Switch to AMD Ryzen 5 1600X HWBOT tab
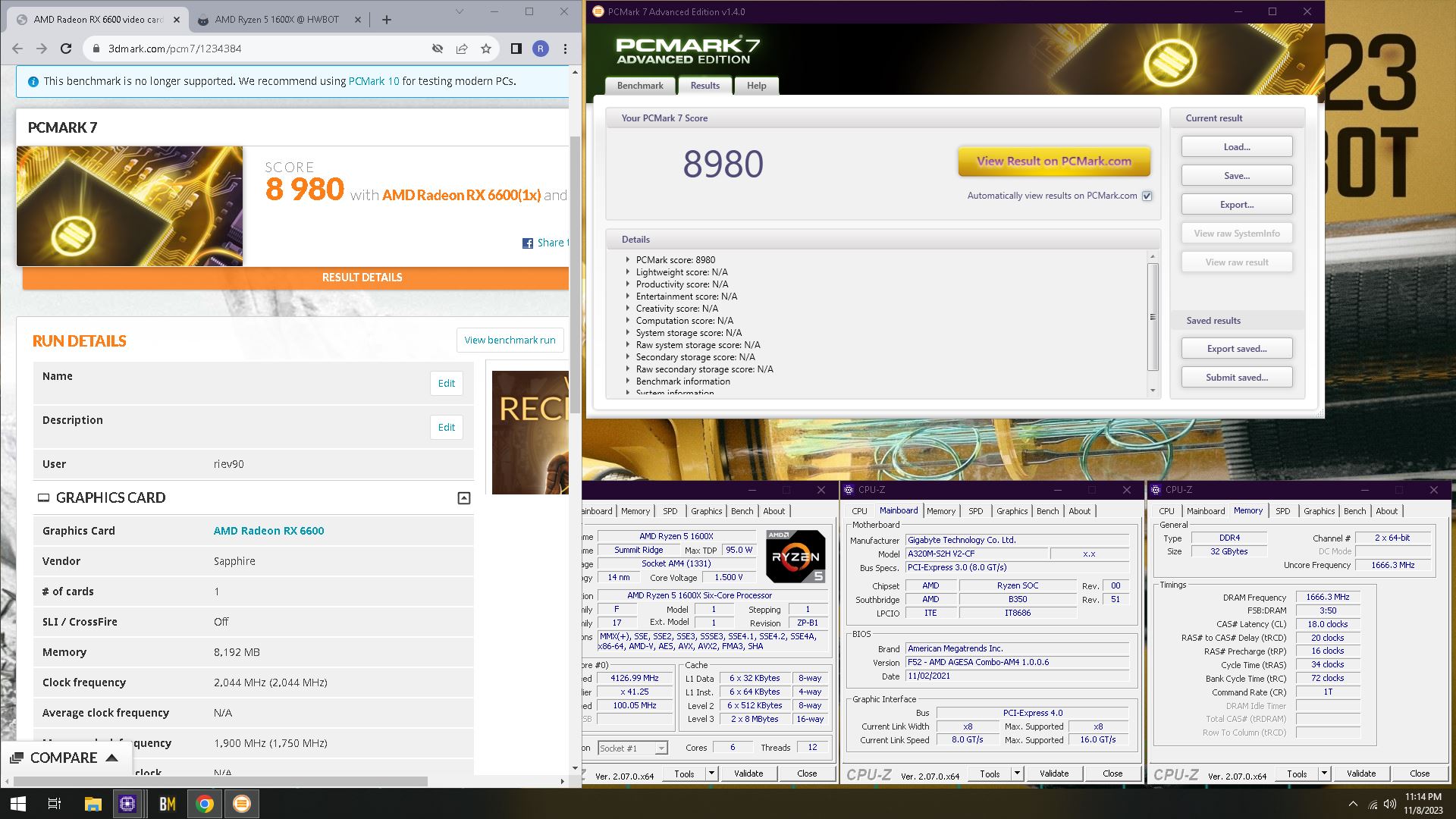Image resolution: width=1456 pixels, height=819 pixels. click(x=277, y=20)
